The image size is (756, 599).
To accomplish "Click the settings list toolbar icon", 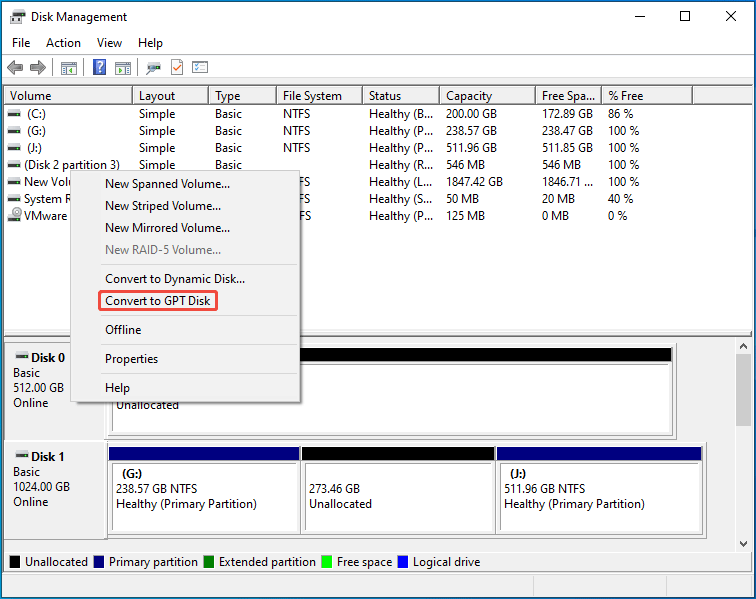I will coord(200,67).
